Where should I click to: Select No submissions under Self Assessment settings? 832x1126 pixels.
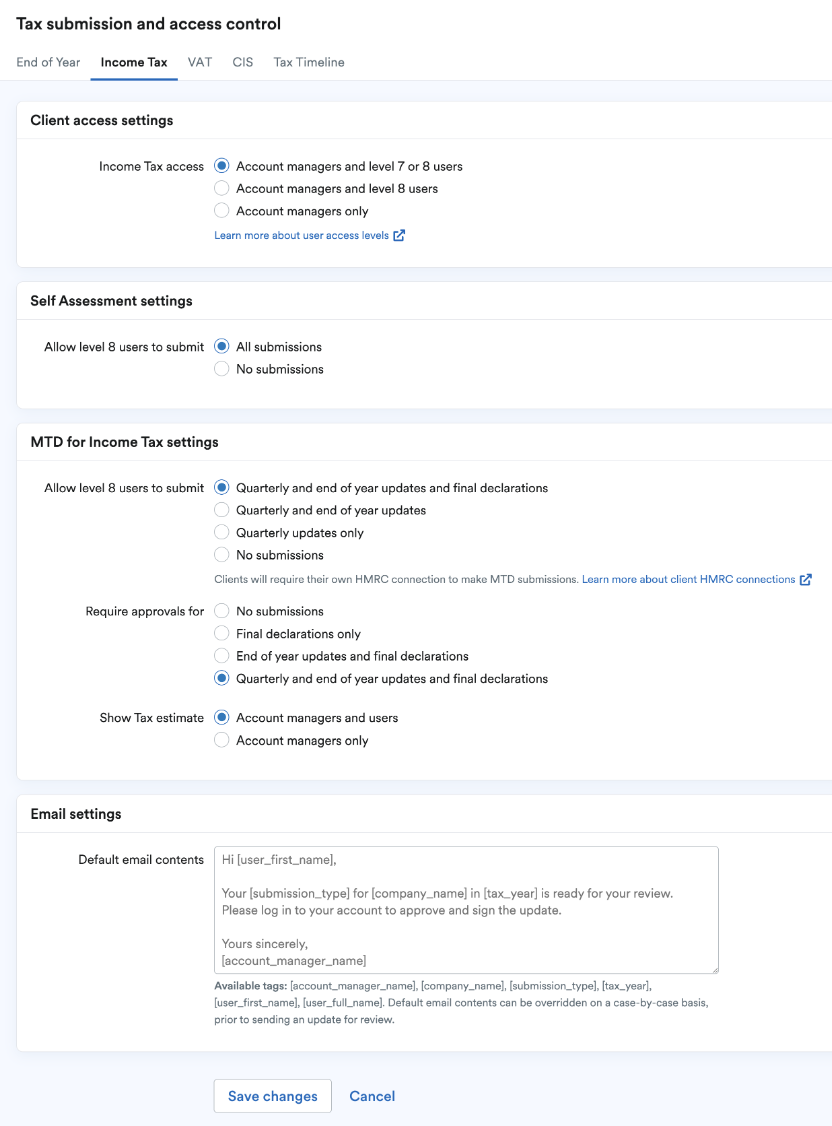(x=222, y=368)
